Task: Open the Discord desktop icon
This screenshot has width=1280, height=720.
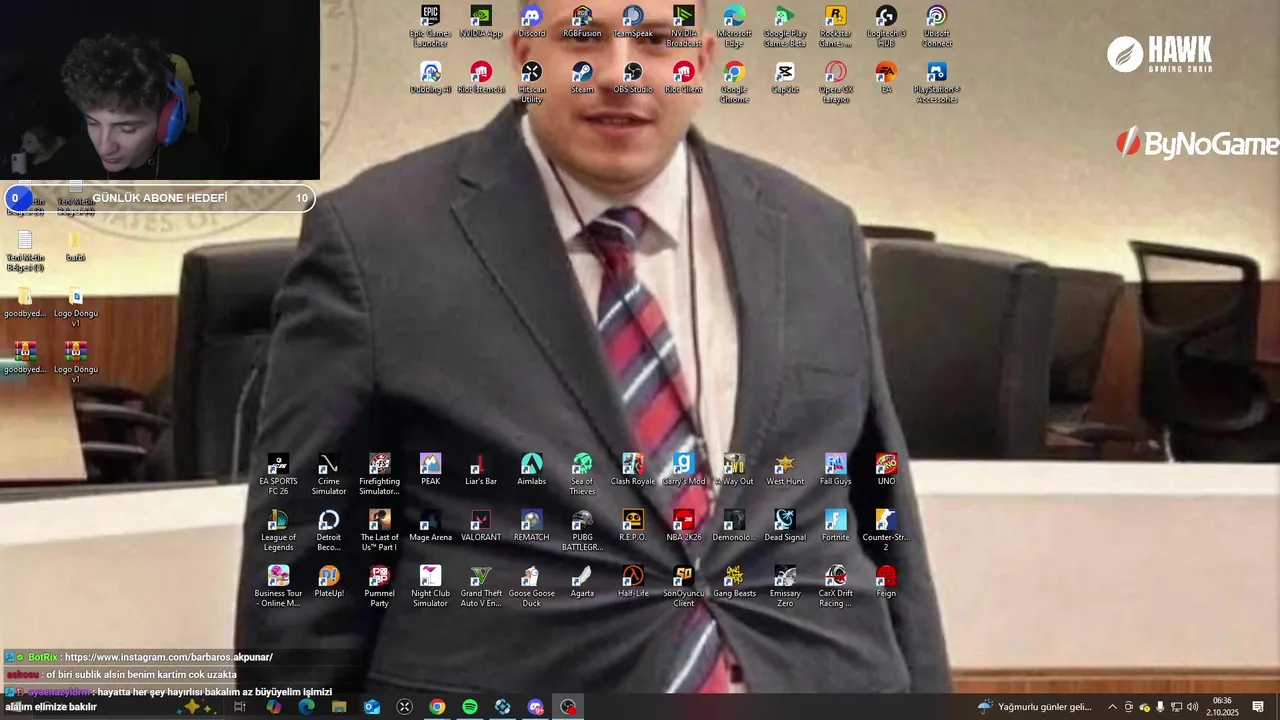Action: (532, 22)
